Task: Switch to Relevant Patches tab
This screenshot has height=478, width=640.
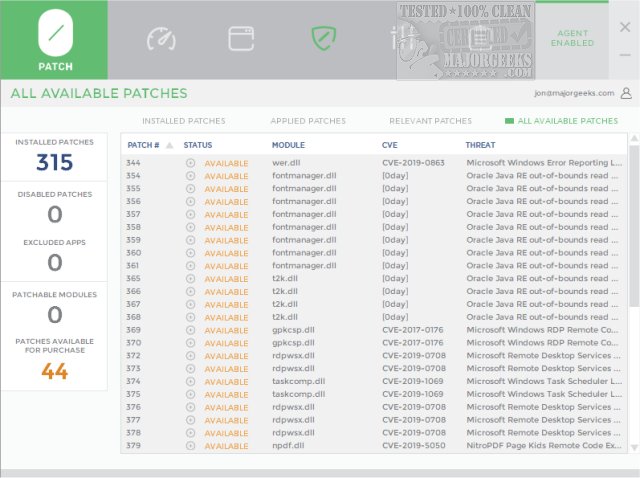Action: click(x=430, y=121)
